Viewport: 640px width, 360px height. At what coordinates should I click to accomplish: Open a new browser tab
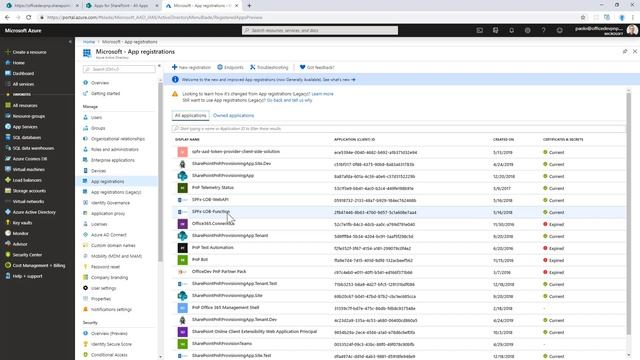249,6
